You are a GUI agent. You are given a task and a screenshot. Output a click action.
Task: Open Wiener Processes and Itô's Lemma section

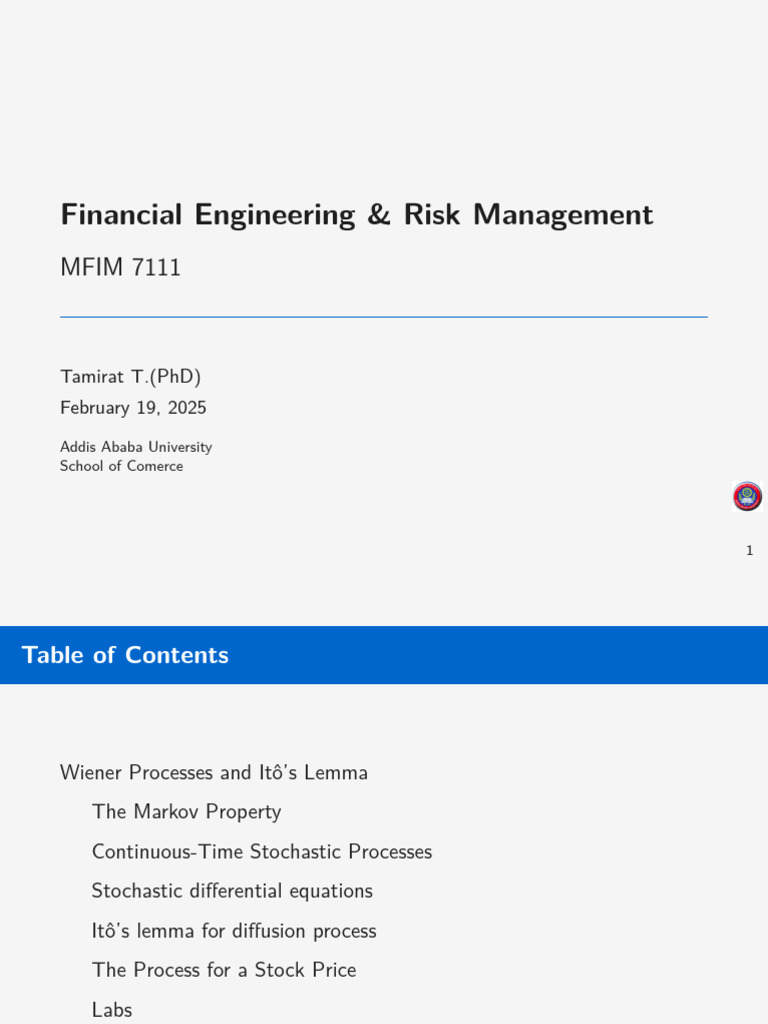pyautogui.click(x=214, y=773)
